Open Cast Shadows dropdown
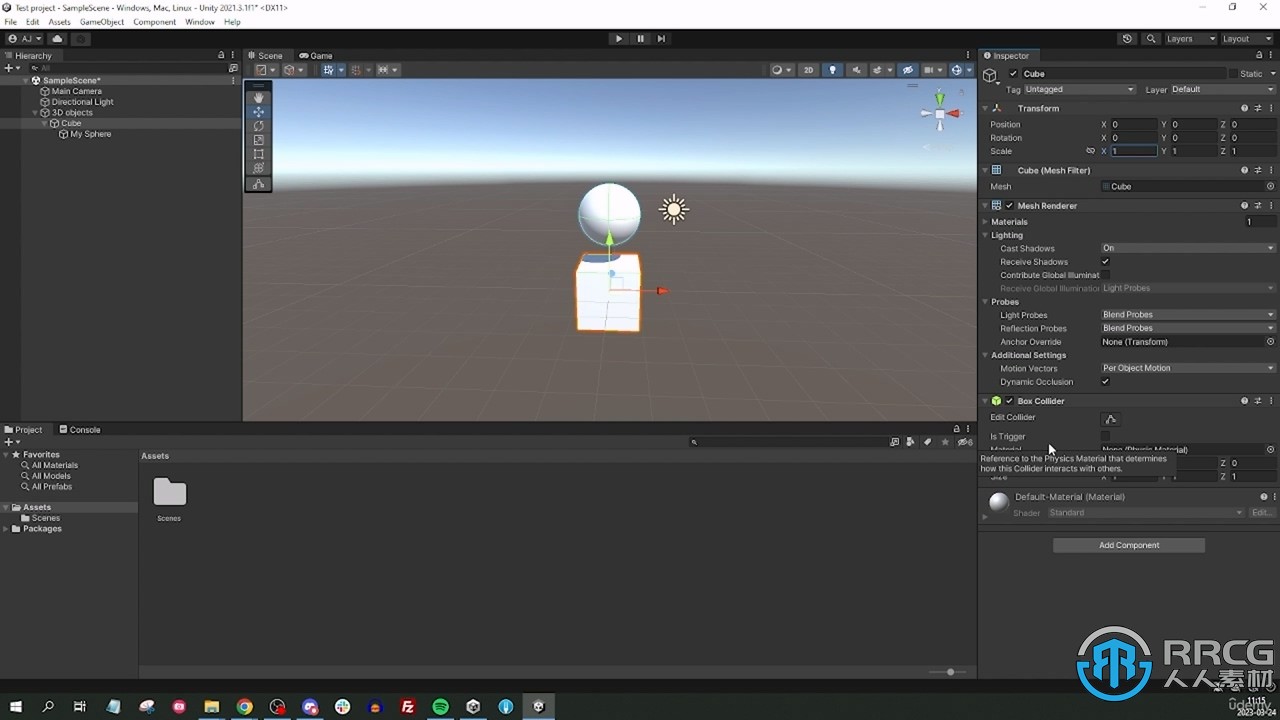Viewport: 1280px width, 720px height. [x=1188, y=248]
